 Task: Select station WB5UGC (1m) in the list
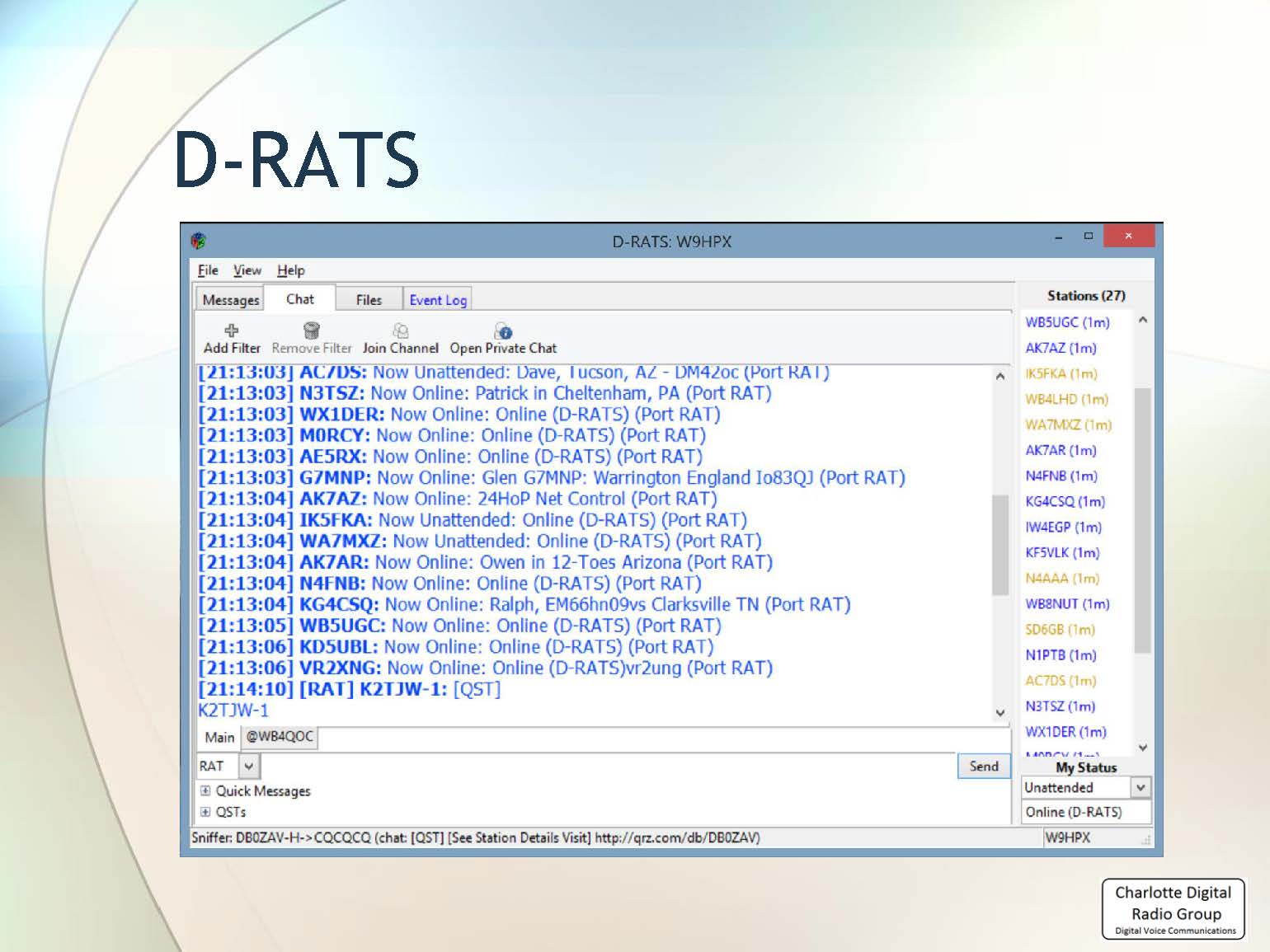[x=1067, y=322]
